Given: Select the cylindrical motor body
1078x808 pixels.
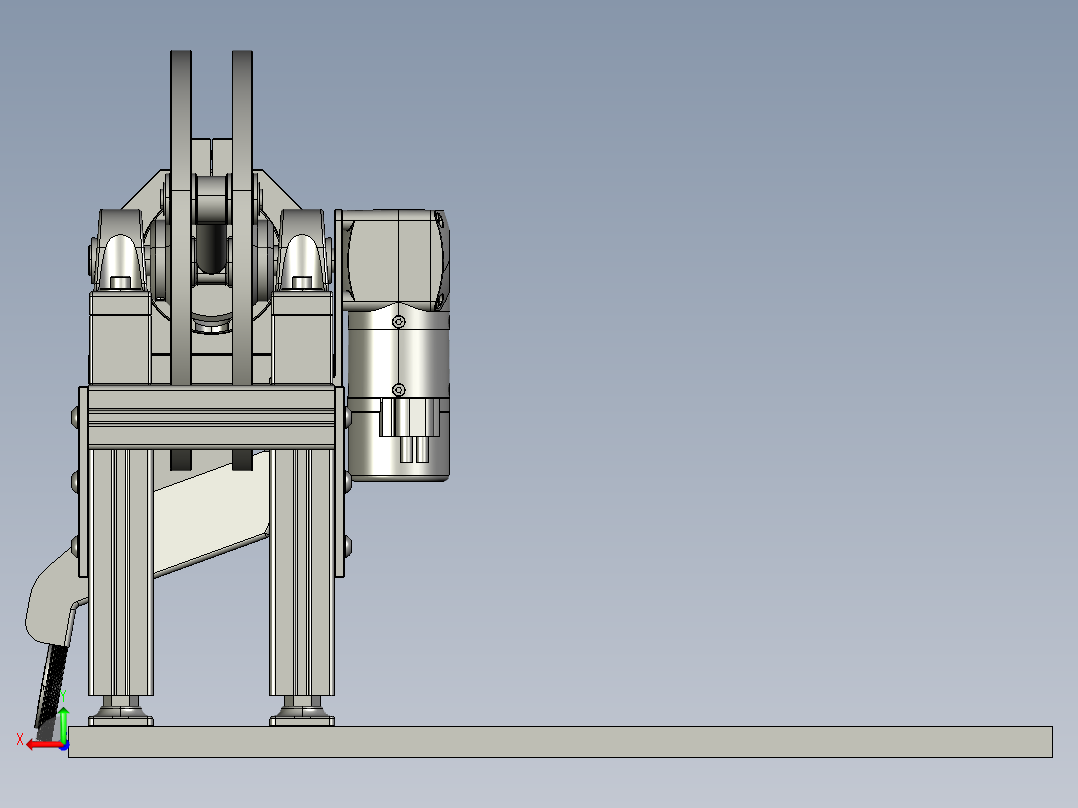Looking at the screenshot, I should (399, 395).
